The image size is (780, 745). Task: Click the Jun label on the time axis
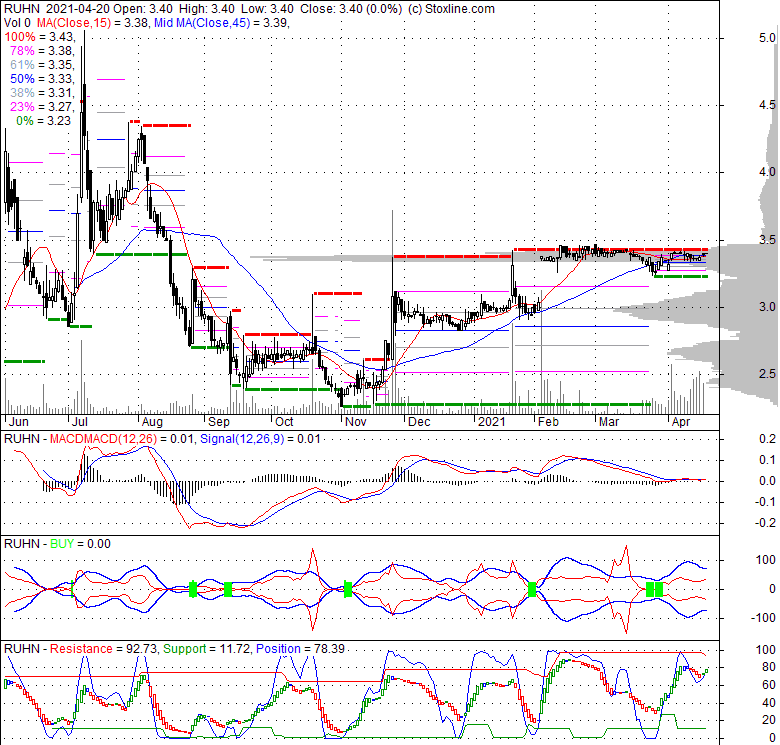[19, 422]
